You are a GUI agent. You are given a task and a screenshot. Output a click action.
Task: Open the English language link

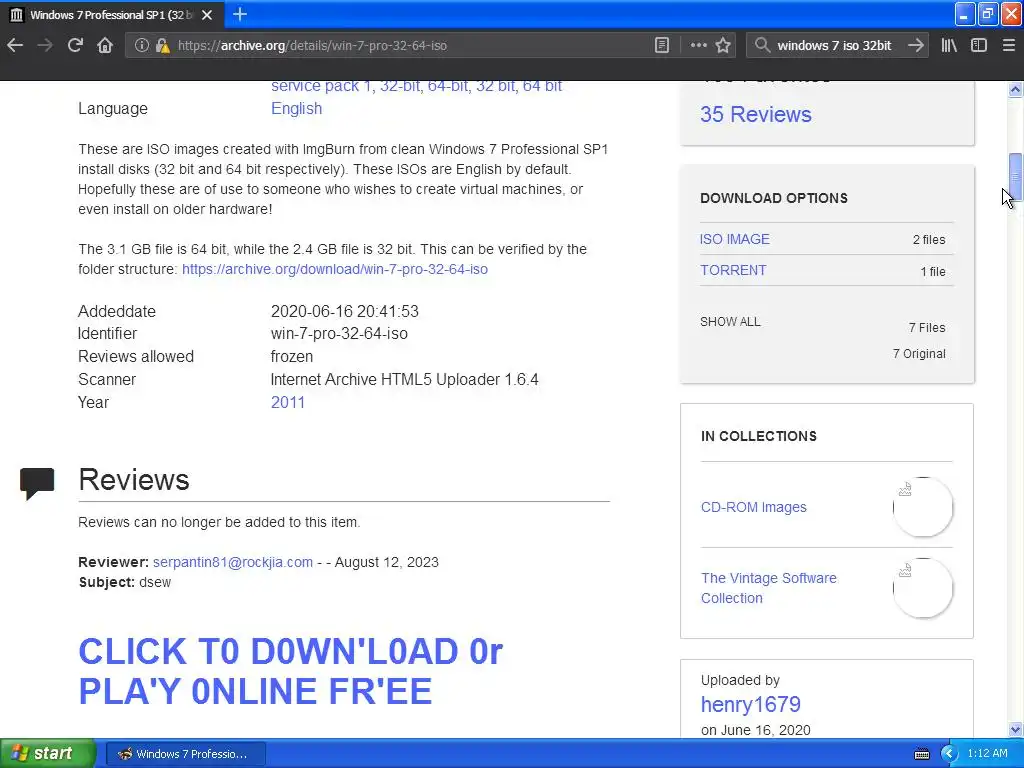pyautogui.click(x=296, y=108)
